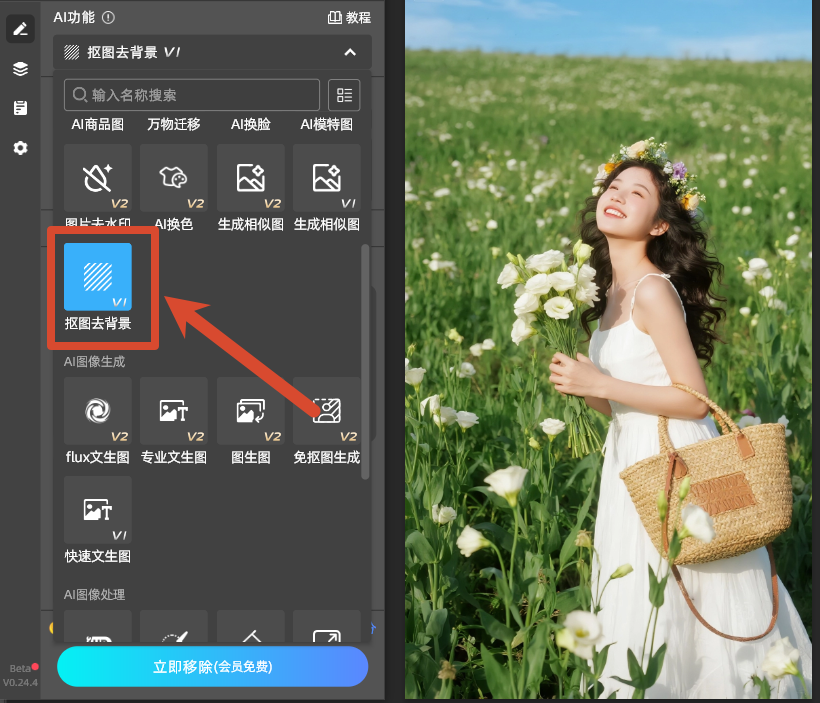This screenshot has height=703, width=820.
Task: Click the 立即移除(会员免费) button
Action: pos(213,667)
